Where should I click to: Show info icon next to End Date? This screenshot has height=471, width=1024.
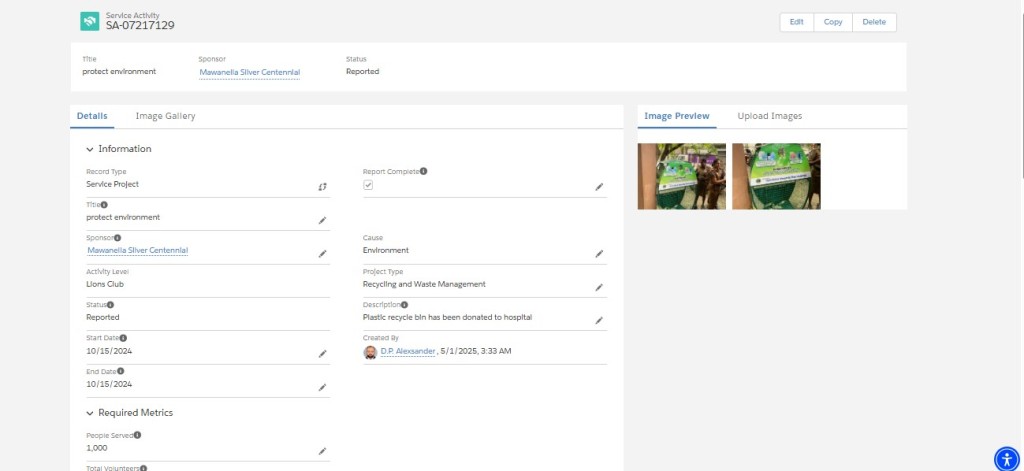[121, 371]
